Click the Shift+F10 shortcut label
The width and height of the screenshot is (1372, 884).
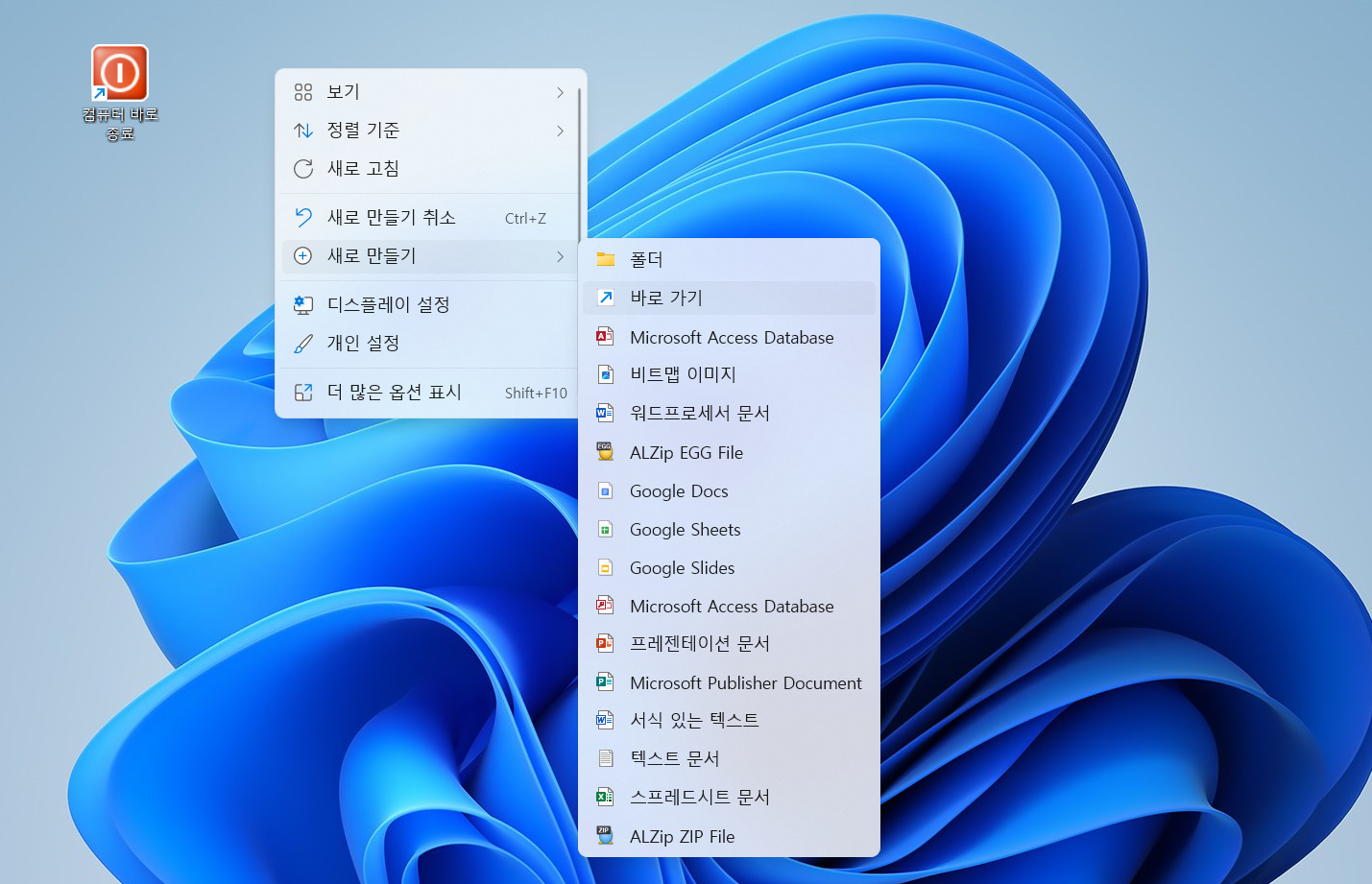click(536, 393)
